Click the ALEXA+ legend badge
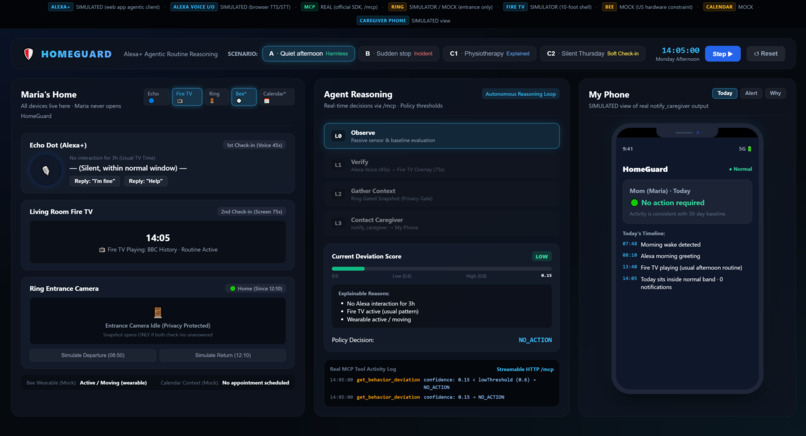806x436 pixels. (61, 7)
